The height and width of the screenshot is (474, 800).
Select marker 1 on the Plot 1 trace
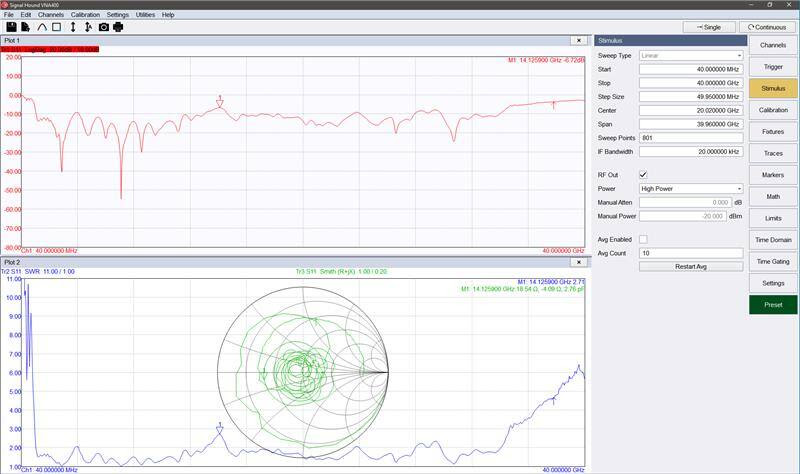coord(220,102)
